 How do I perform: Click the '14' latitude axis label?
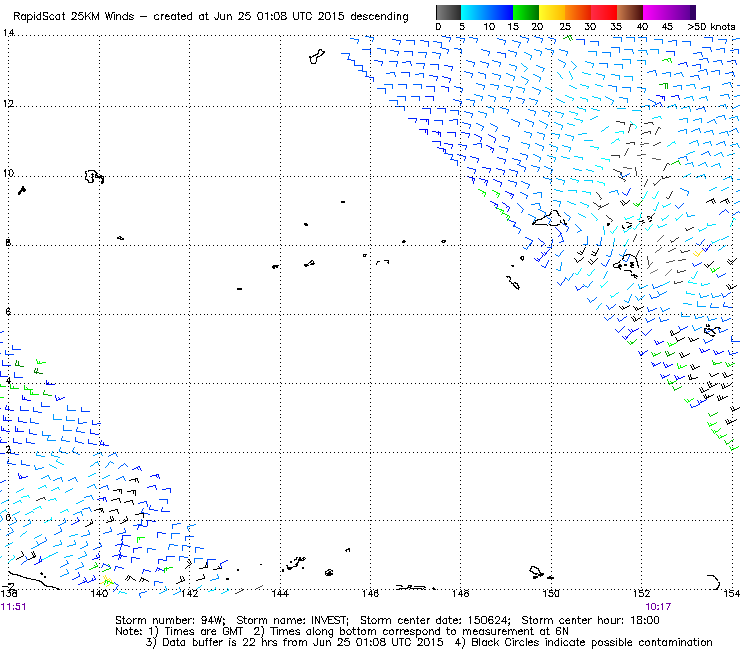[x=8, y=33]
